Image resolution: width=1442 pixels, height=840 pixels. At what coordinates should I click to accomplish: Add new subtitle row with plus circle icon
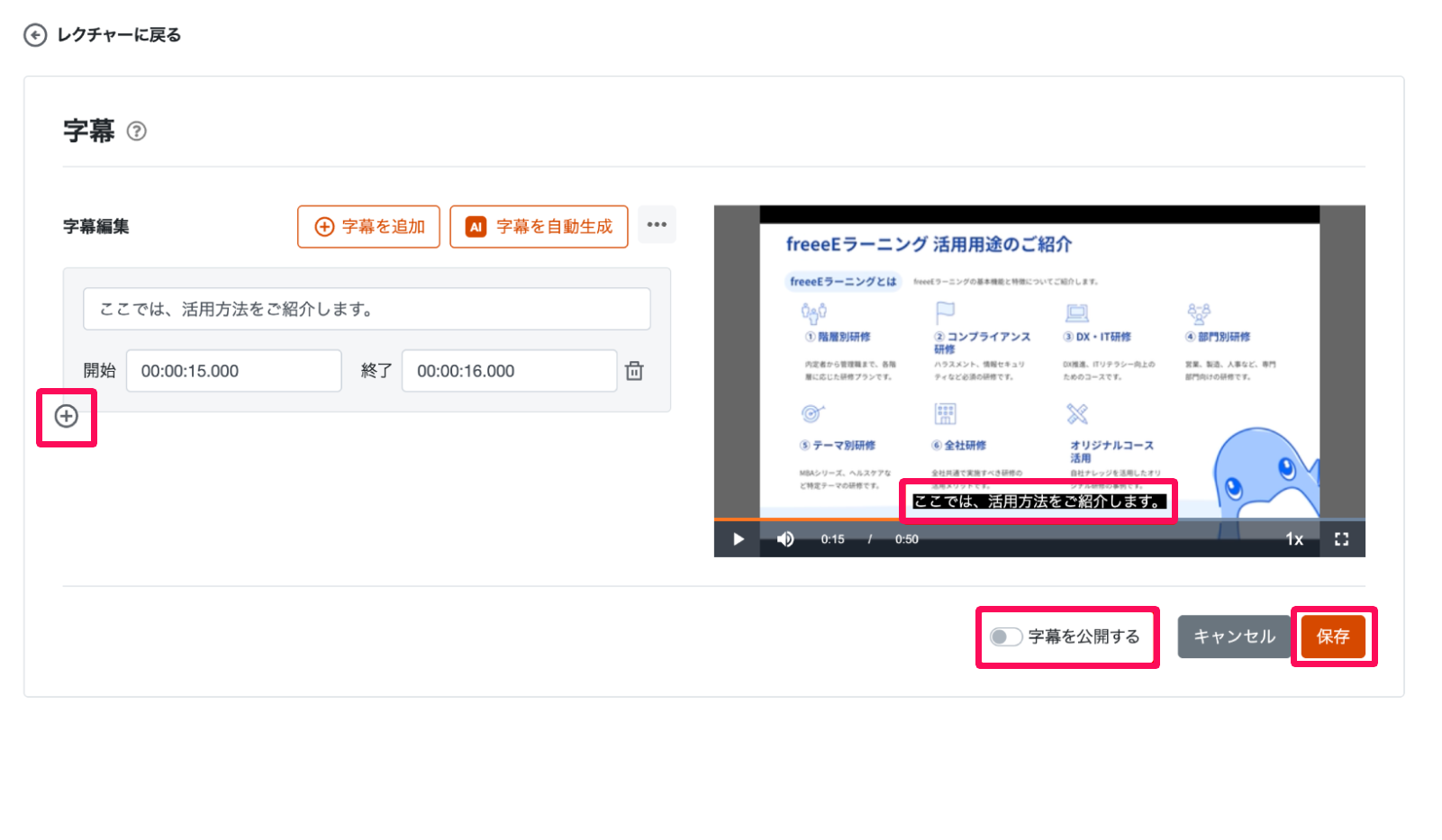point(67,416)
